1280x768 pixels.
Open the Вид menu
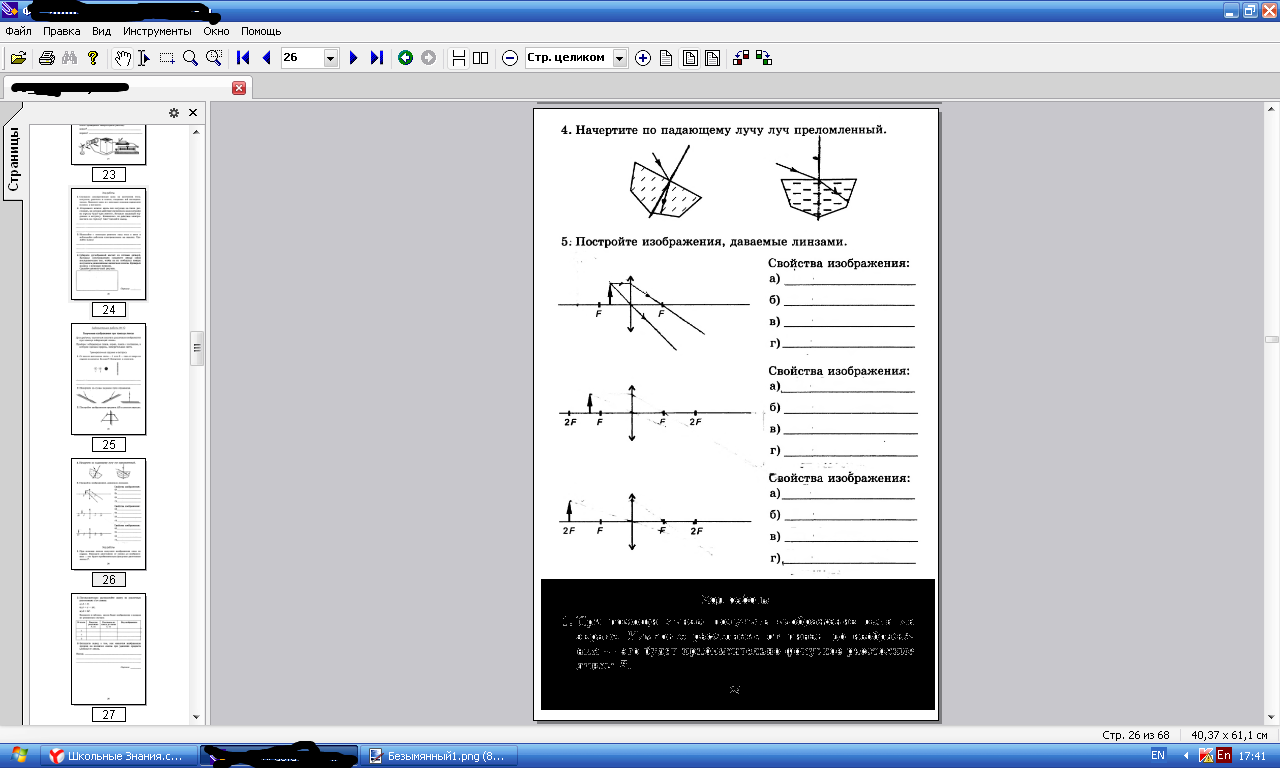101,31
